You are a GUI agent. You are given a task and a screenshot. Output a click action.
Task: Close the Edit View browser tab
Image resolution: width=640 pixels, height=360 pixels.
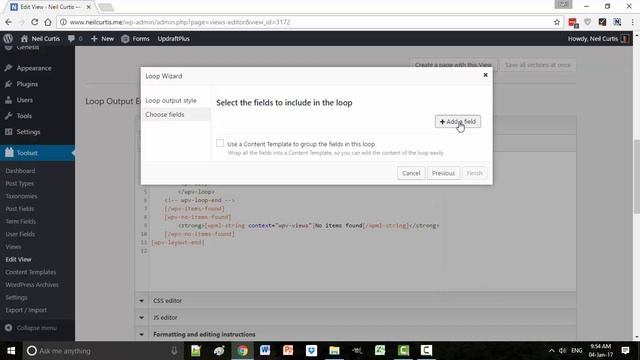click(89, 7)
